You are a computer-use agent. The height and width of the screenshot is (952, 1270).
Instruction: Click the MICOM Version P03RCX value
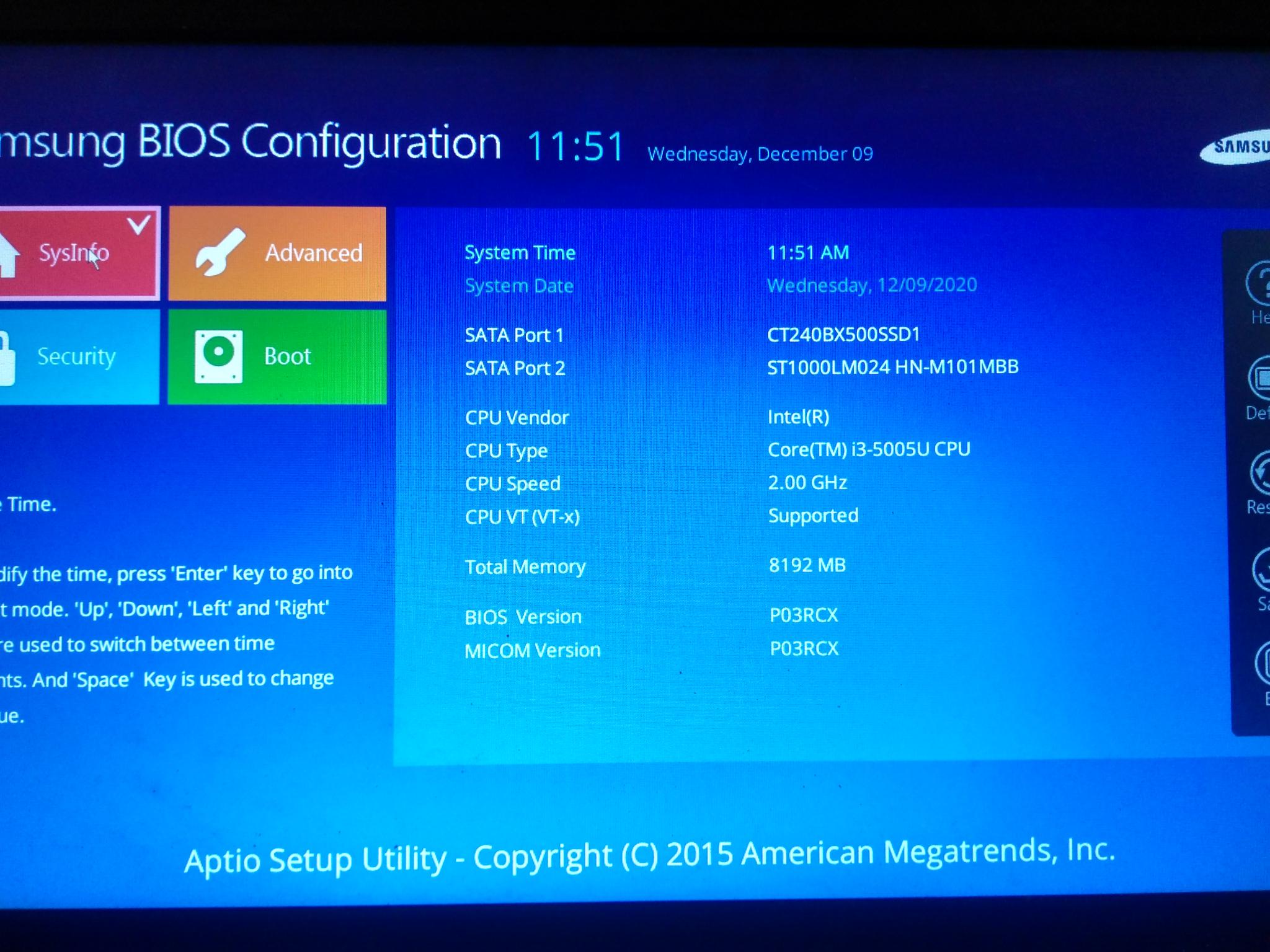[804, 648]
